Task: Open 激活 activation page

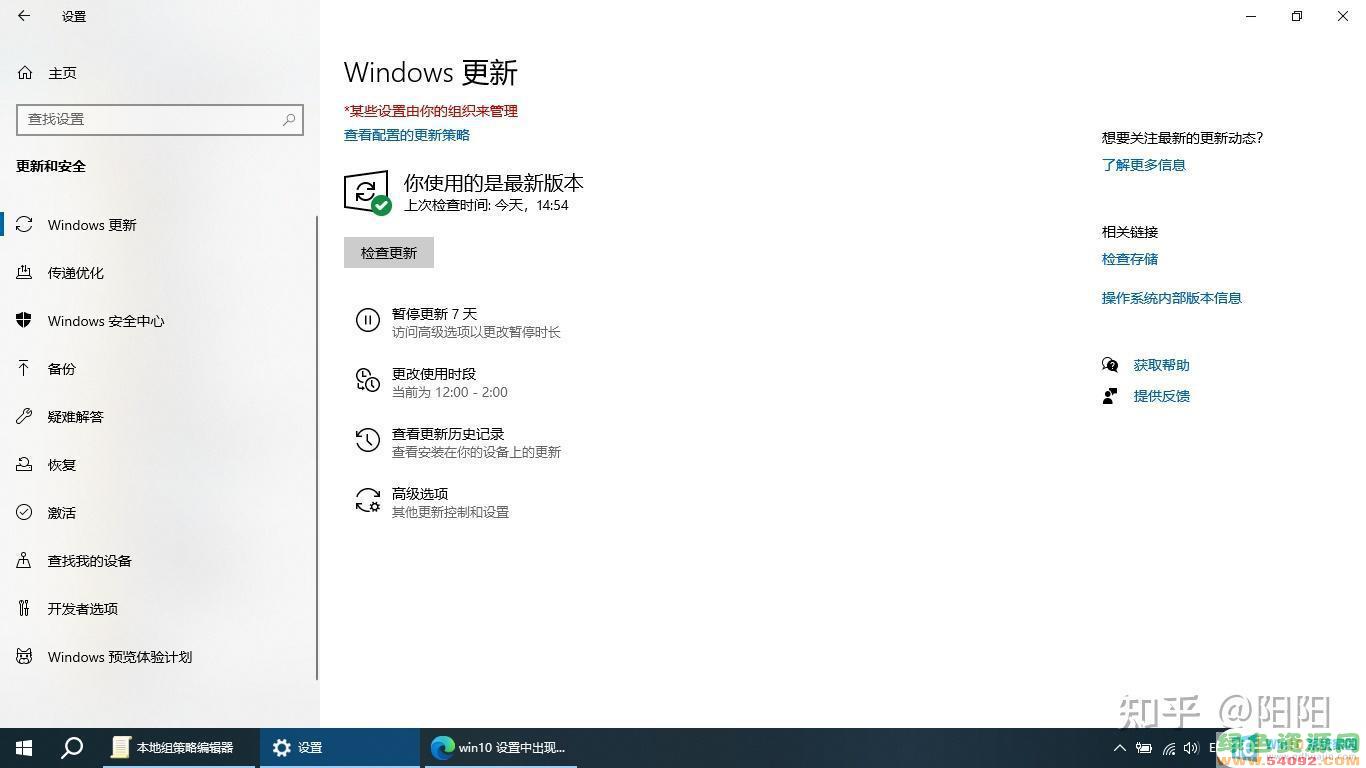Action: tap(160, 513)
